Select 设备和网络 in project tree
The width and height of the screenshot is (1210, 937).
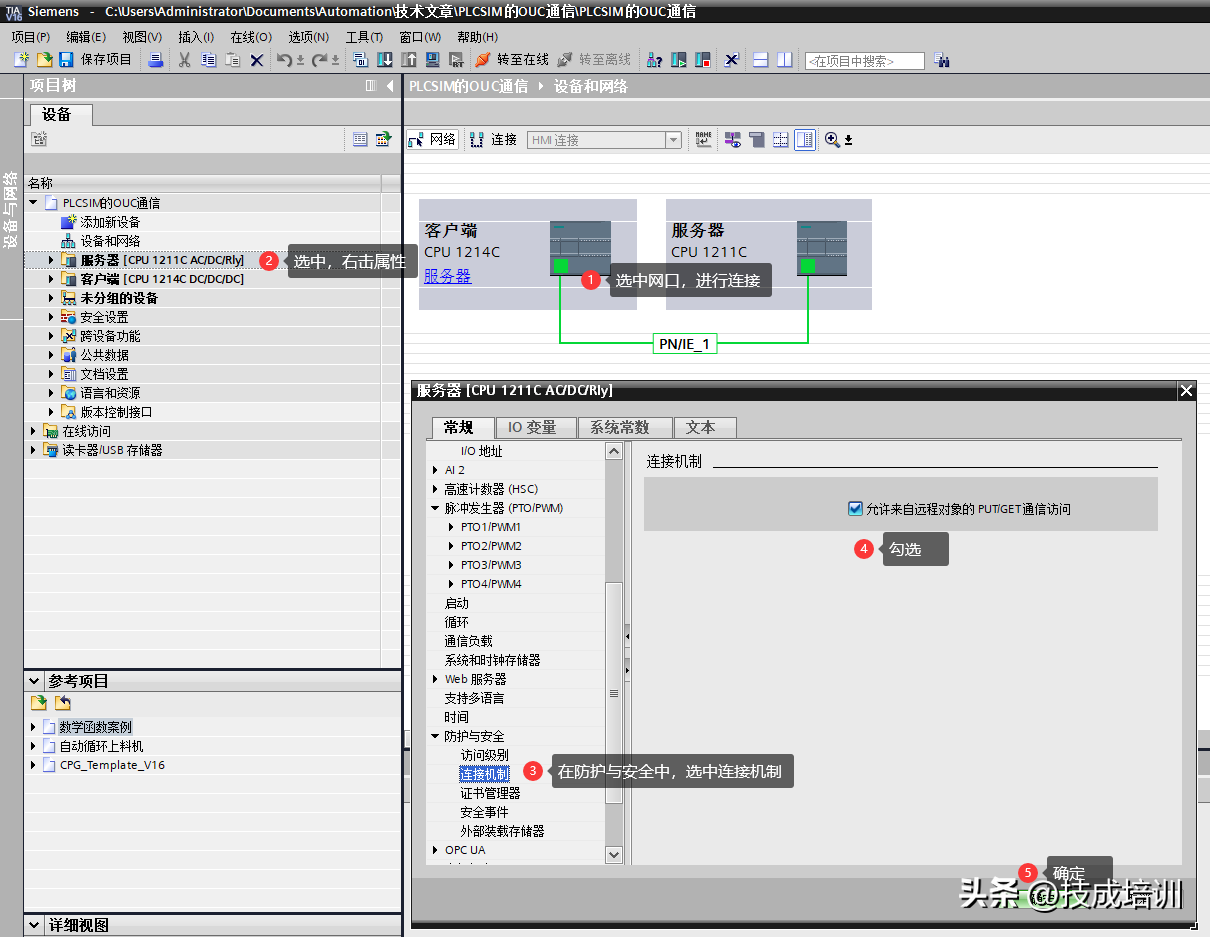[x=110, y=241]
